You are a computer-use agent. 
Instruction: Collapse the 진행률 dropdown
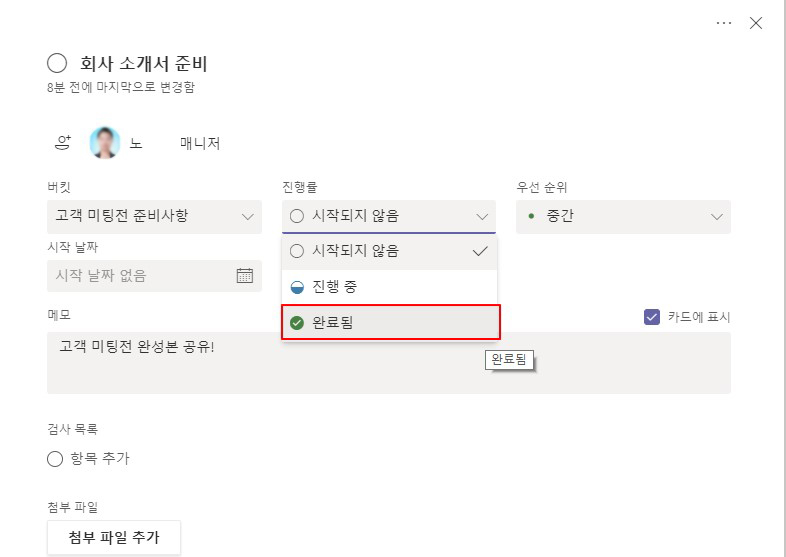point(388,217)
